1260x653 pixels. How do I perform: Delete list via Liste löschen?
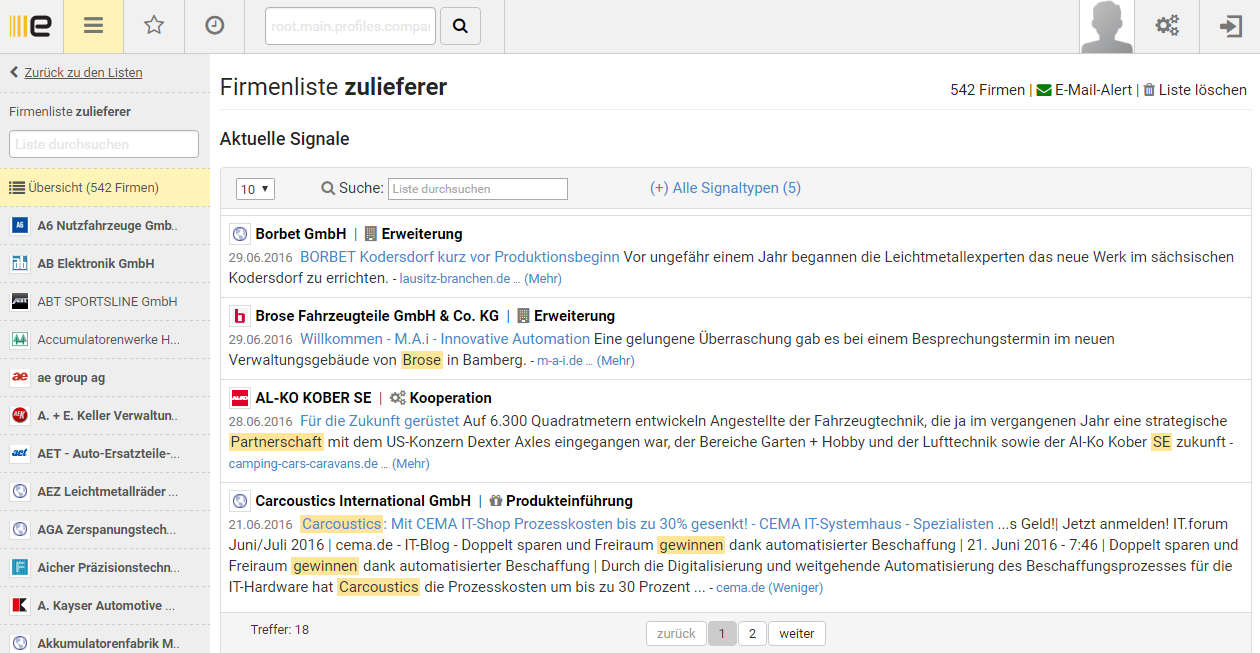(x=1195, y=90)
